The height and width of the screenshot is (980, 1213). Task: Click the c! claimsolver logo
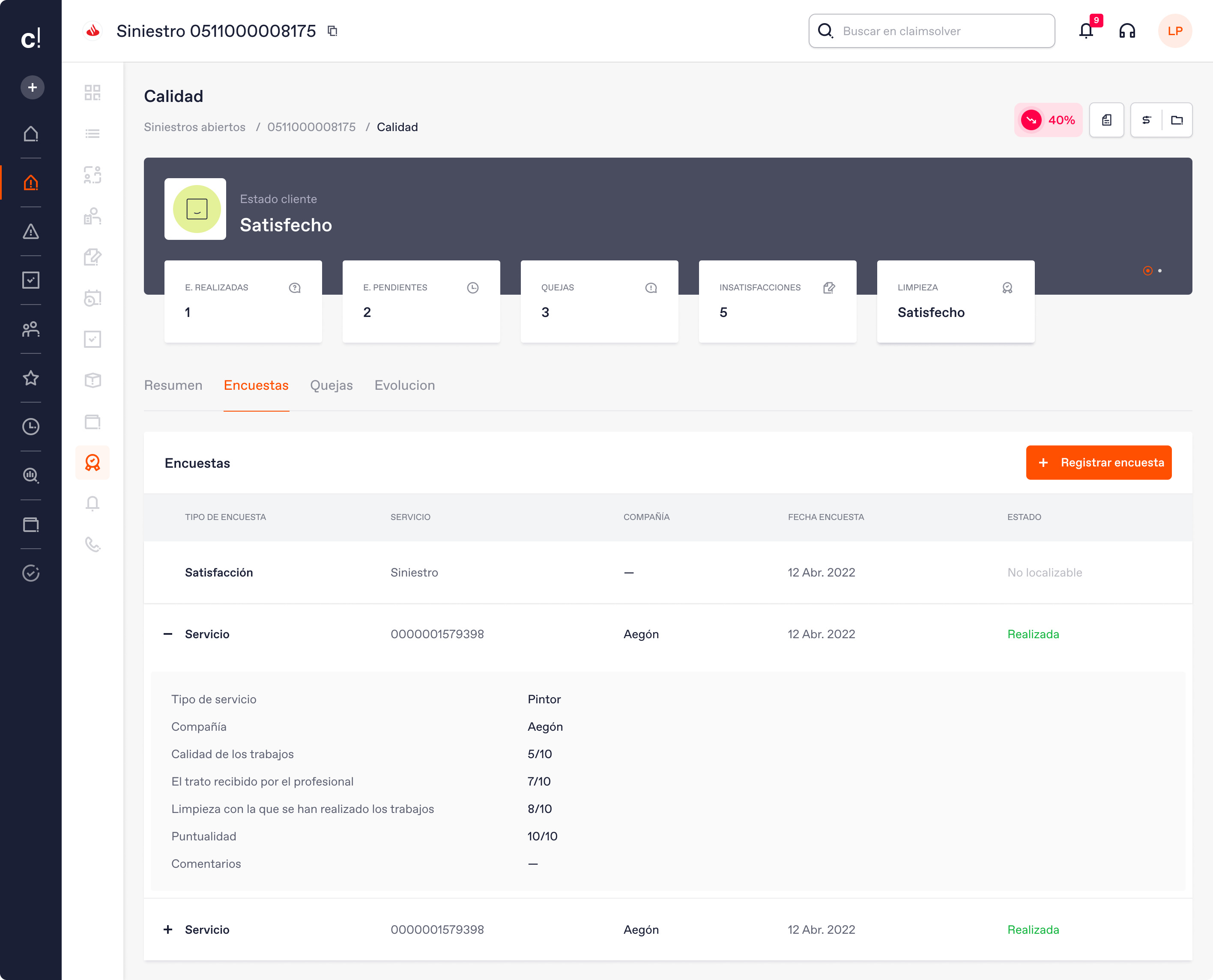click(x=31, y=39)
